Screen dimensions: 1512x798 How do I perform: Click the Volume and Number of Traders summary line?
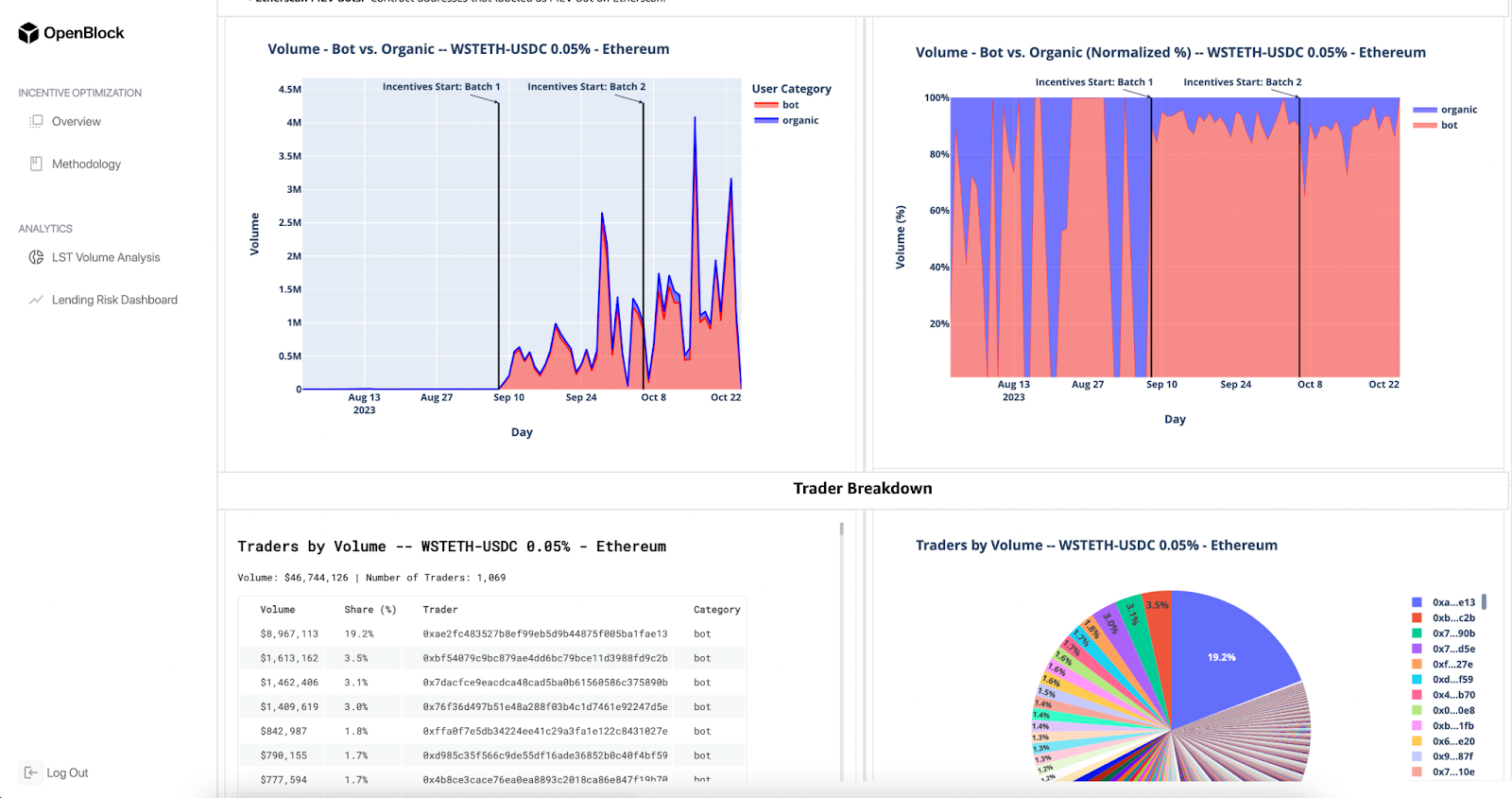coord(371,578)
